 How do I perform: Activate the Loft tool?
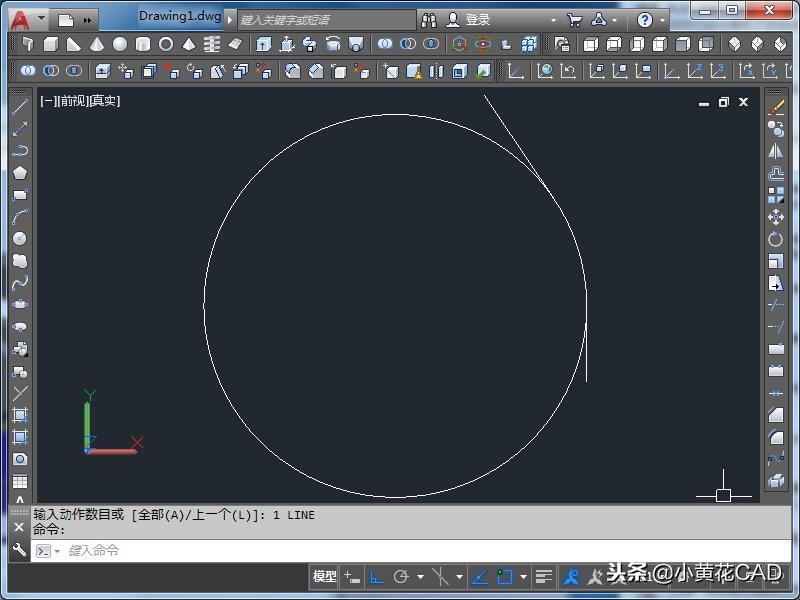pyautogui.click(x=356, y=44)
